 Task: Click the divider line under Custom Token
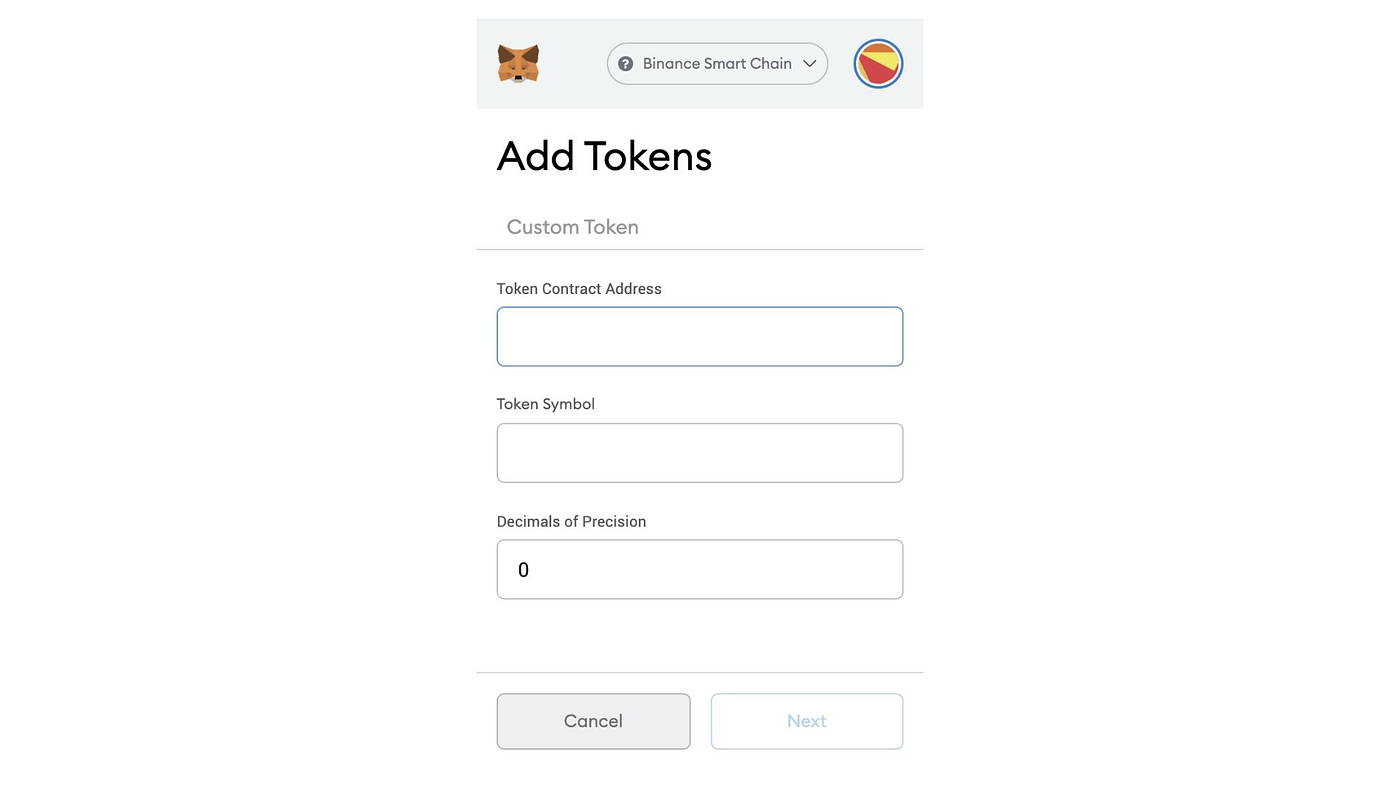coord(699,249)
